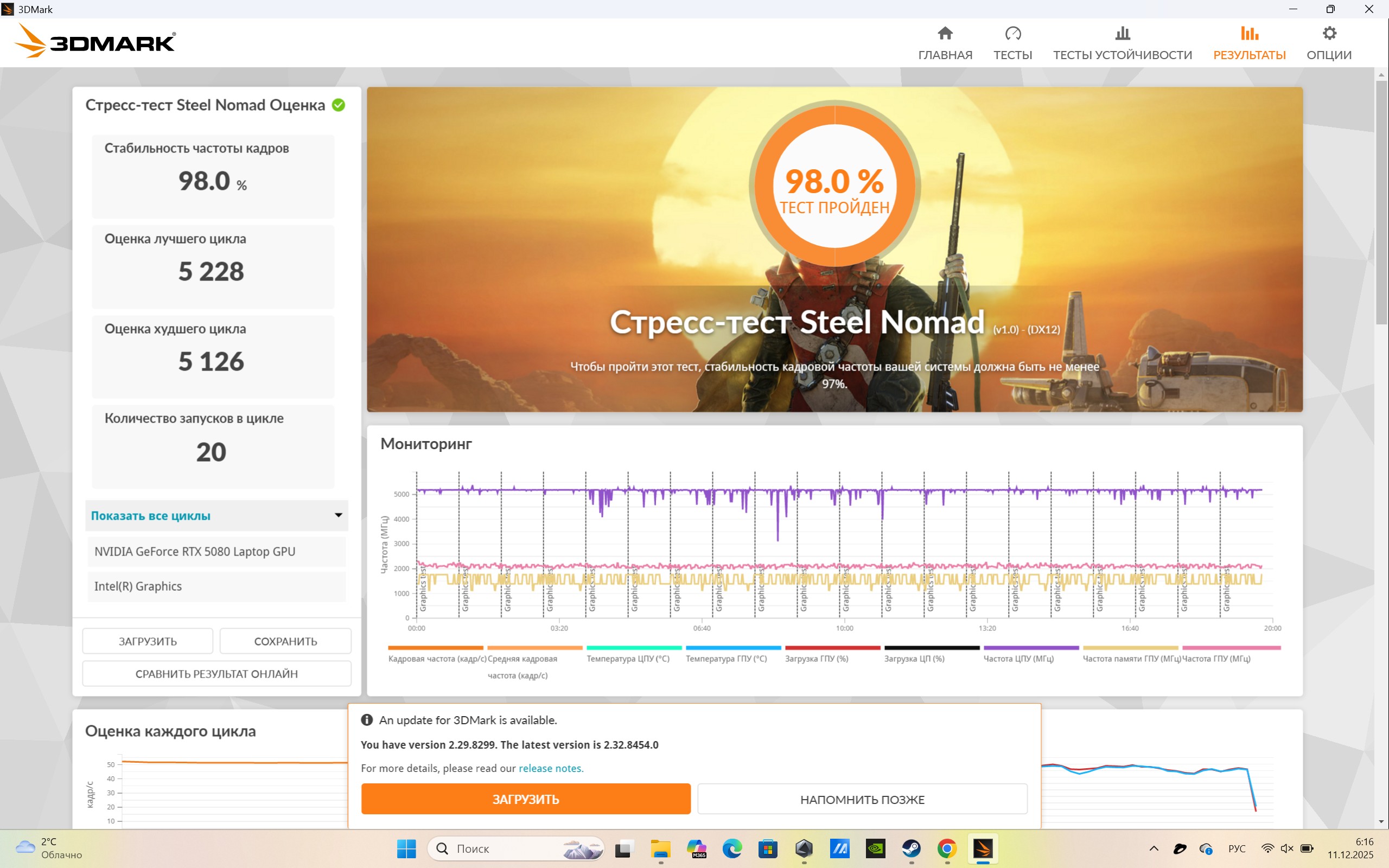
Task: Show hidden system tray icons chevron
Action: pos(1154,848)
